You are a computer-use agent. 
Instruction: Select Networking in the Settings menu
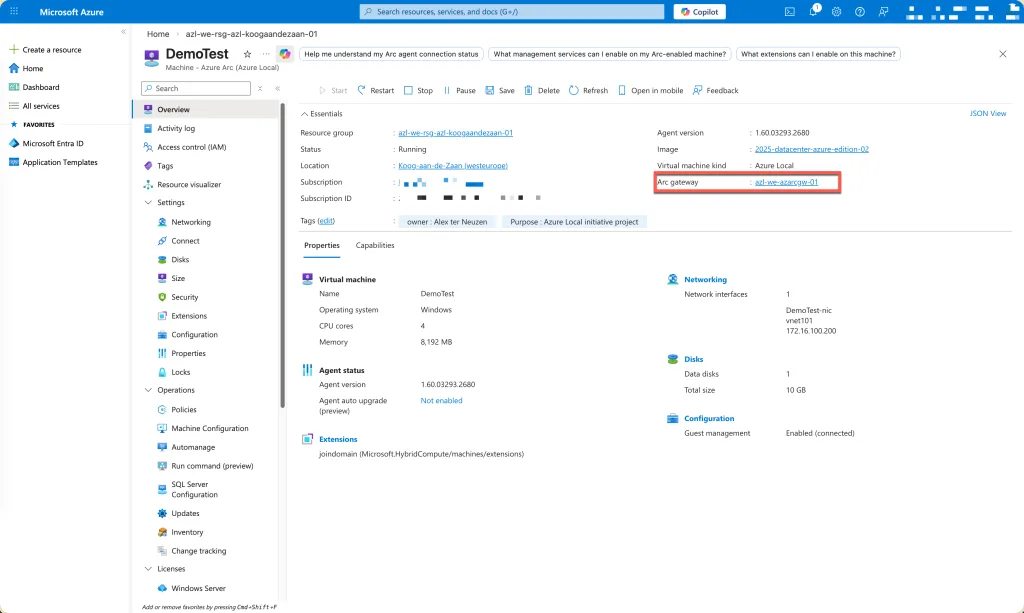click(190, 222)
